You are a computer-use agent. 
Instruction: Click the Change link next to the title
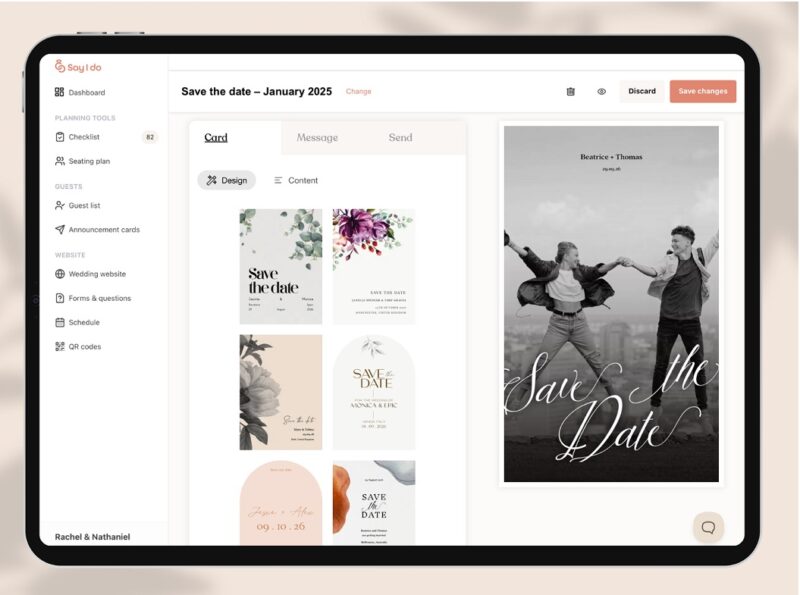tap(359, 91)
